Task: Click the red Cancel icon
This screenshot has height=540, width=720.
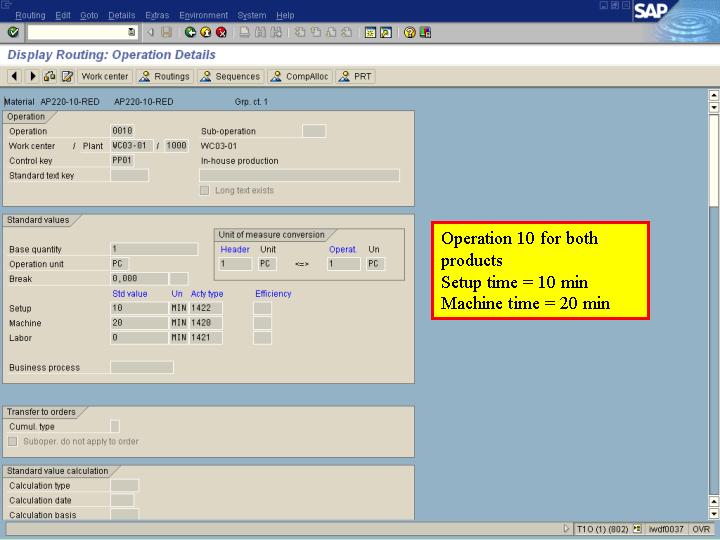Action: pos(221,32)
